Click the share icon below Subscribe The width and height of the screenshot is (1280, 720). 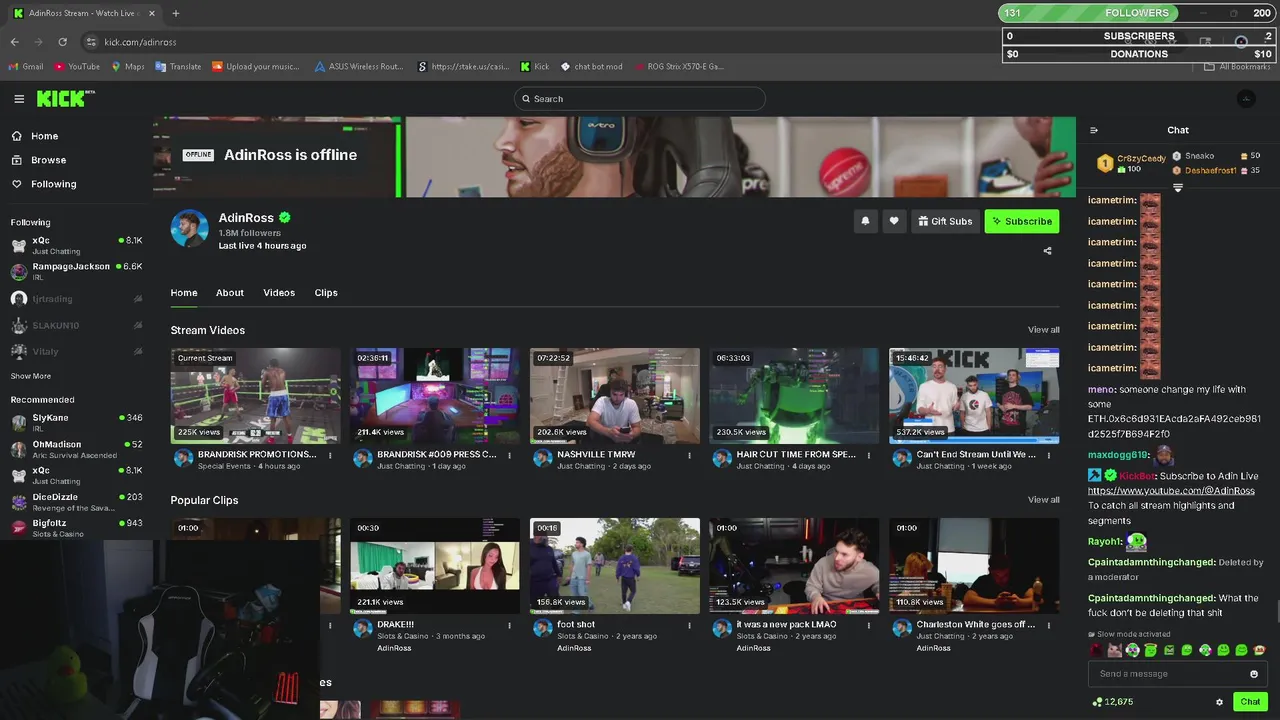tap(1047, 251)
